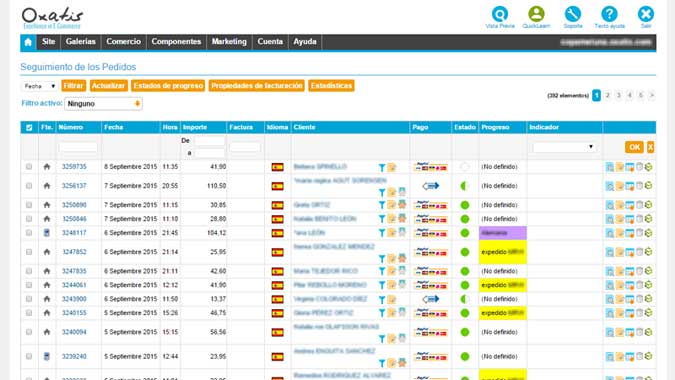Image resolution: width=675 pixels, height=380 pixels.
Task: Open the Indicador filter dropdown
Action: click(564, 147)
